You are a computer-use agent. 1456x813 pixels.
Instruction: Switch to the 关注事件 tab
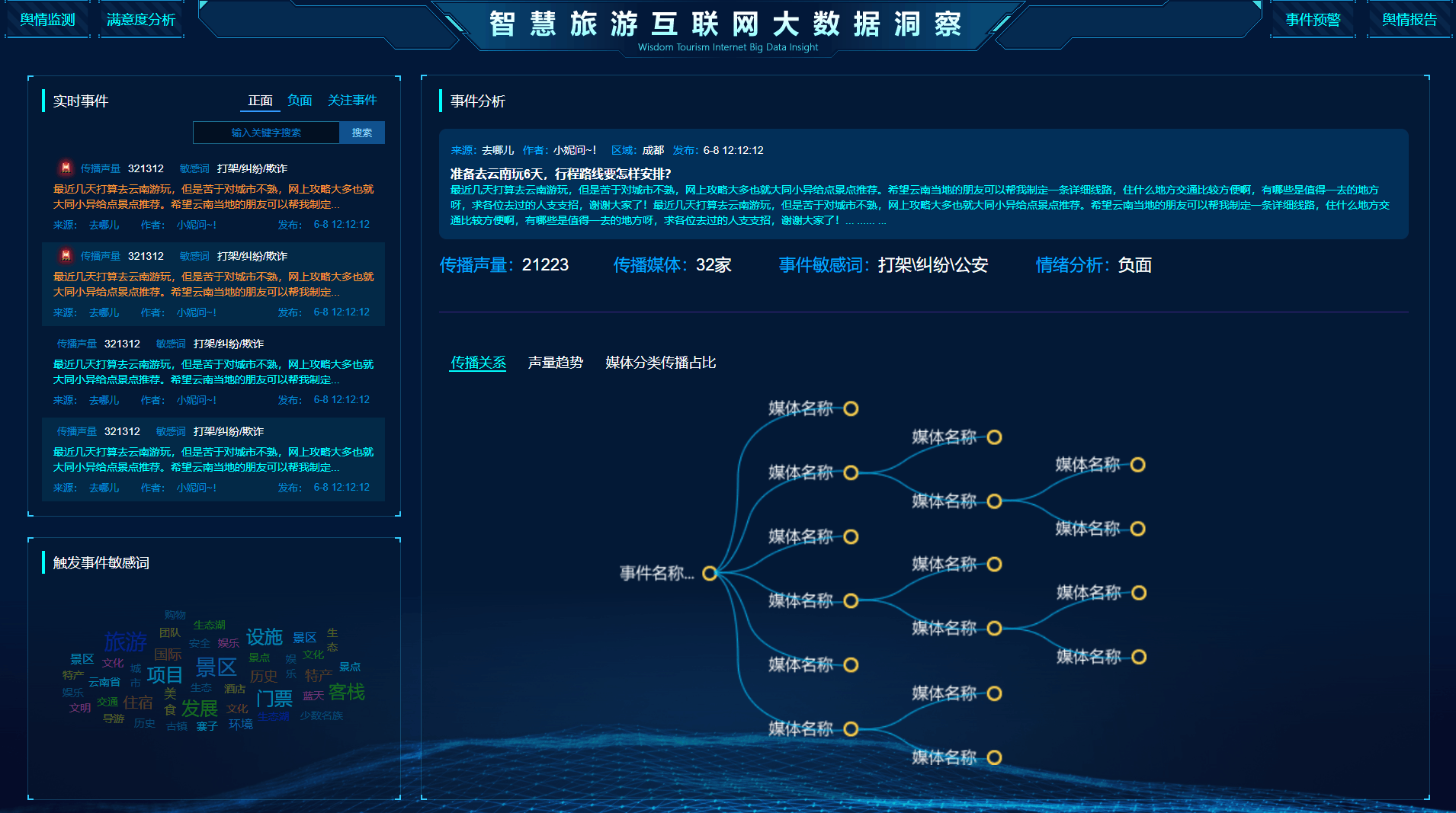click(x=352, y=101)
